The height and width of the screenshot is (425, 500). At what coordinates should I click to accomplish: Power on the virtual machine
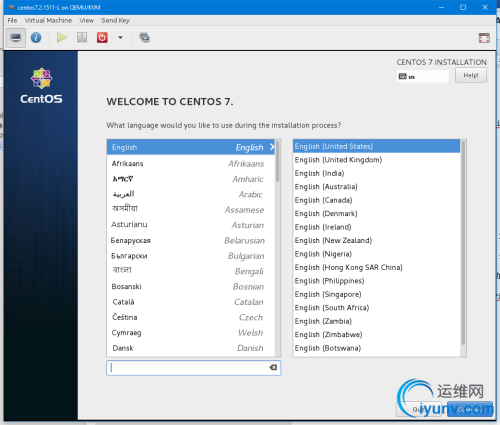tap(62, 37)
